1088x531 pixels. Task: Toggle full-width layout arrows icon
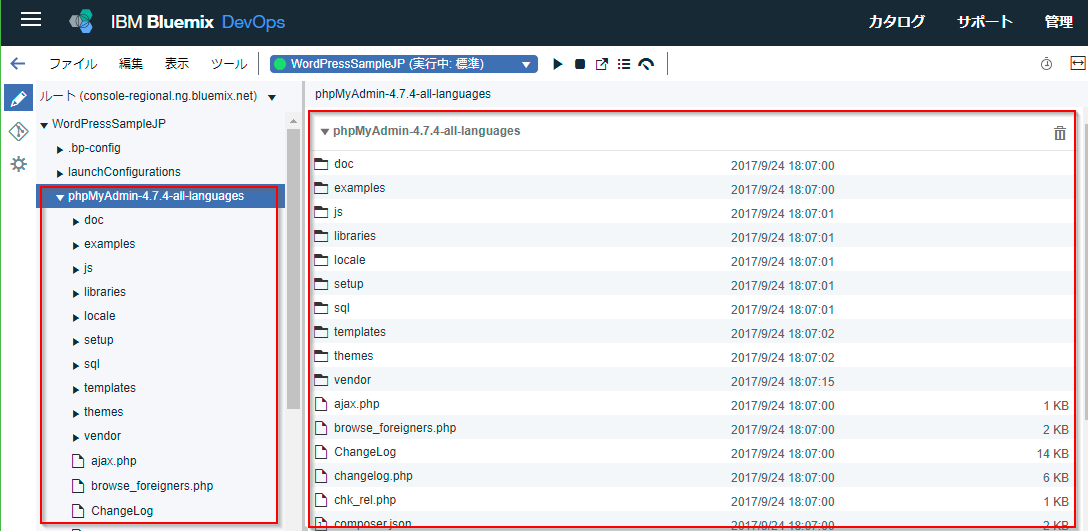tap(1078, 63)
